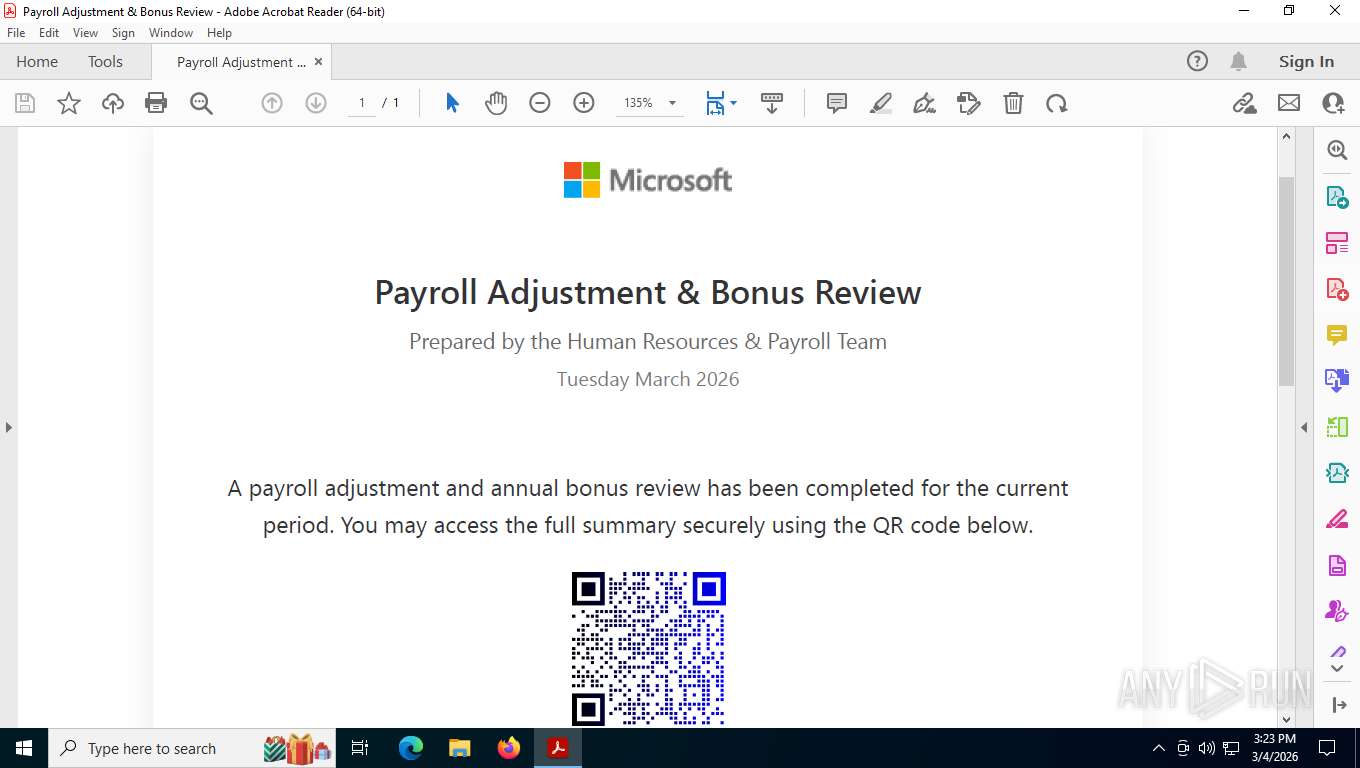Click the QR code image
Image resolution: width=1360 pixels, height=768 pixels.
pos(648,648)
